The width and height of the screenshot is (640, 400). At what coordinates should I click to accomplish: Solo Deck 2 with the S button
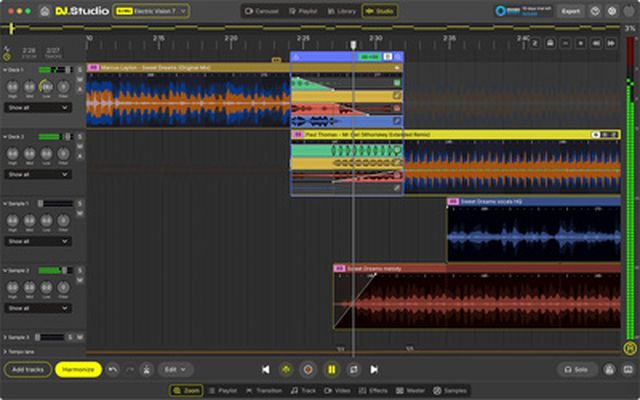pyautogui.click(x=80, y=137)
